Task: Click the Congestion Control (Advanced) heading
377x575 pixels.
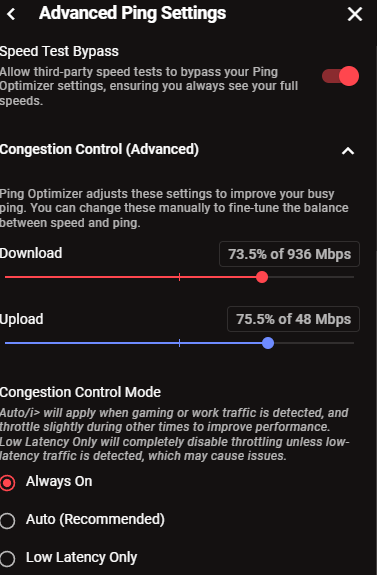Action: pyautogui.click(x=99, y=149)
